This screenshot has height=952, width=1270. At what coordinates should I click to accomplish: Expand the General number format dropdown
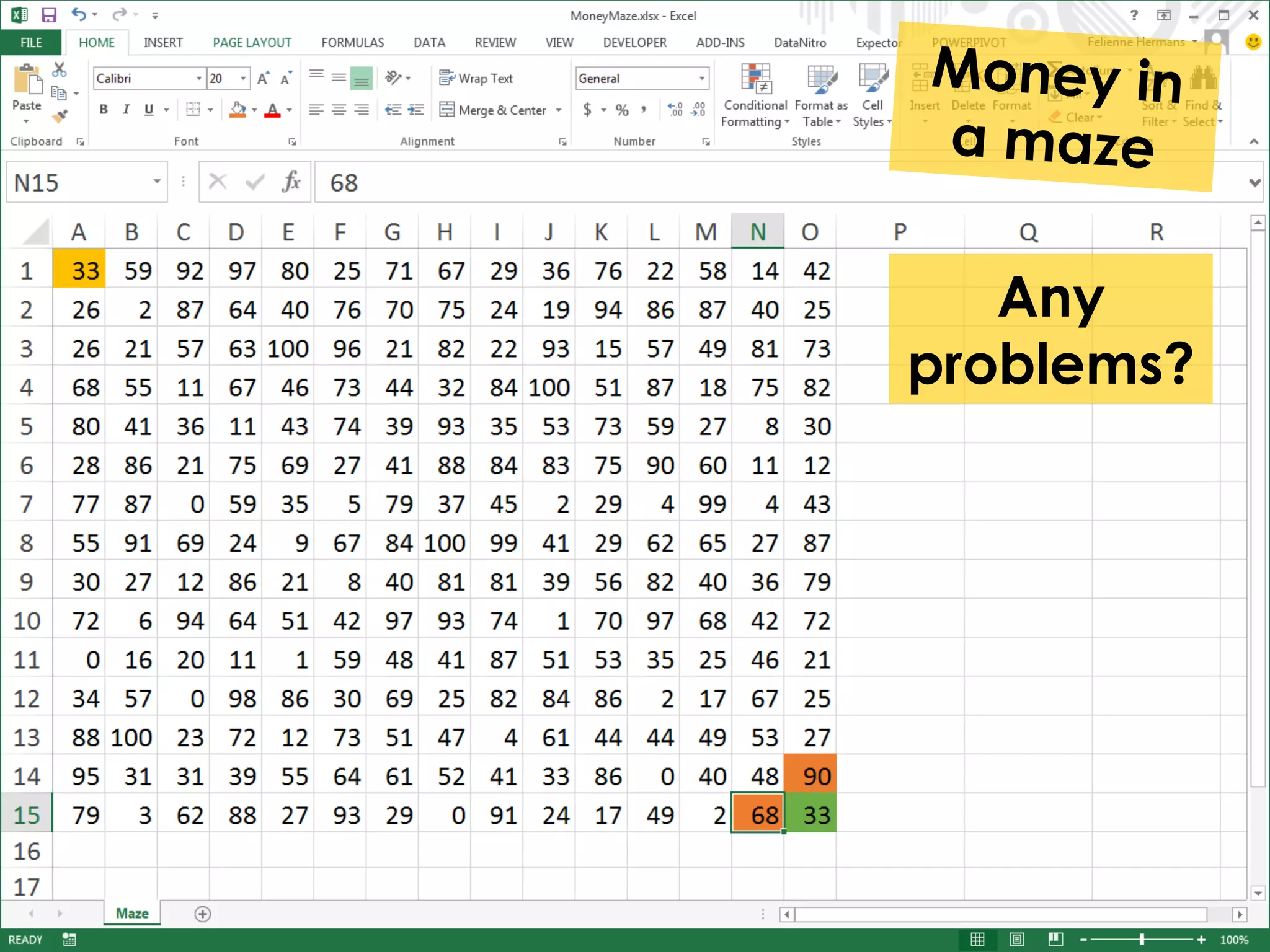pyautogui.click(x=701, y=79)
